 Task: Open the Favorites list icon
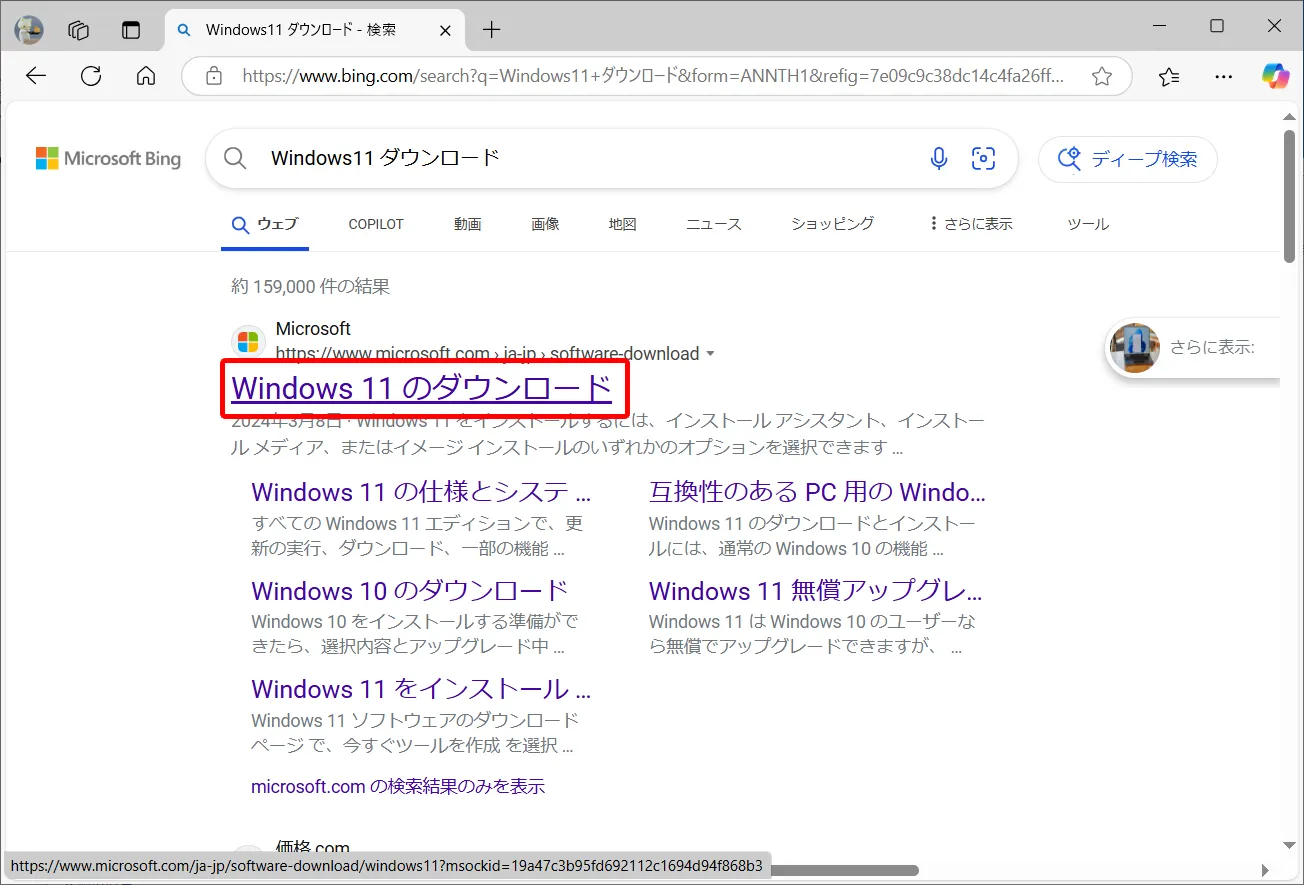point(1169,76)
